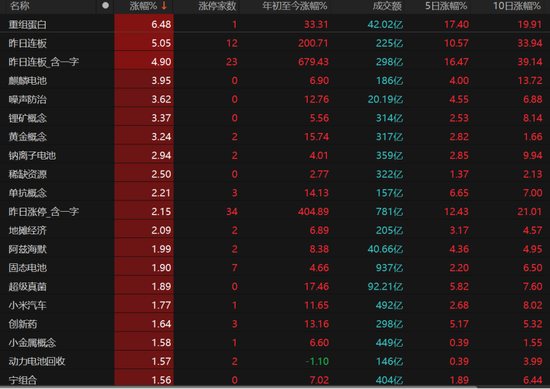Click 10-day gain value 21.01
Viewport: 550px width, 389px height.
[530, 212]
